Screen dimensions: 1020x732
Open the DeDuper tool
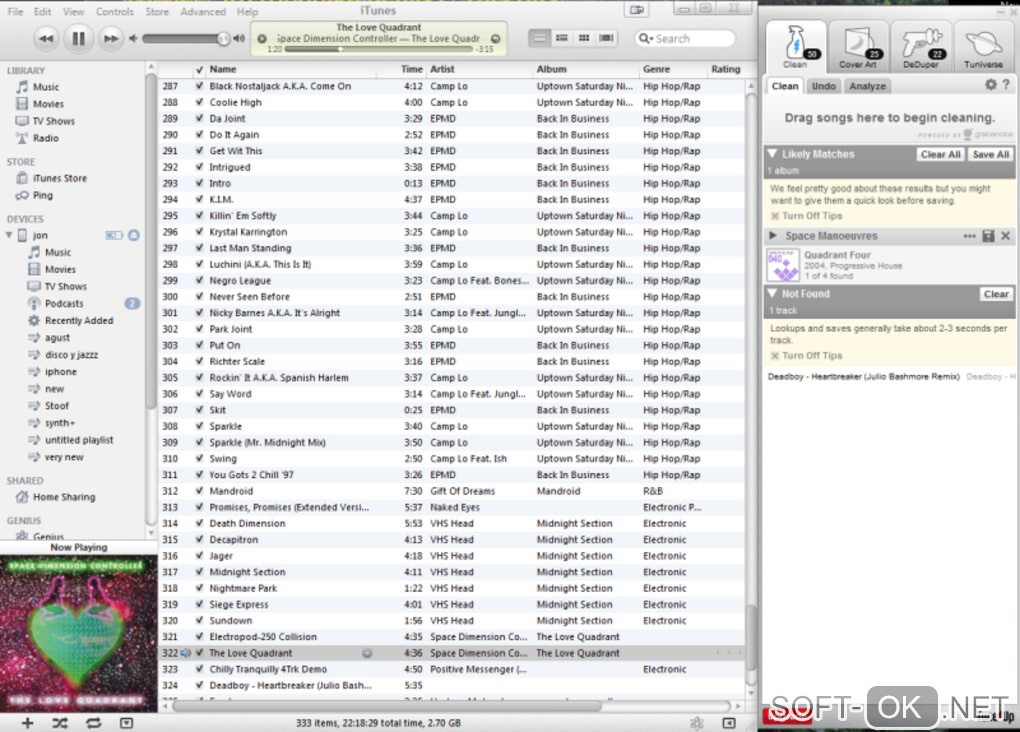(920, 46)
